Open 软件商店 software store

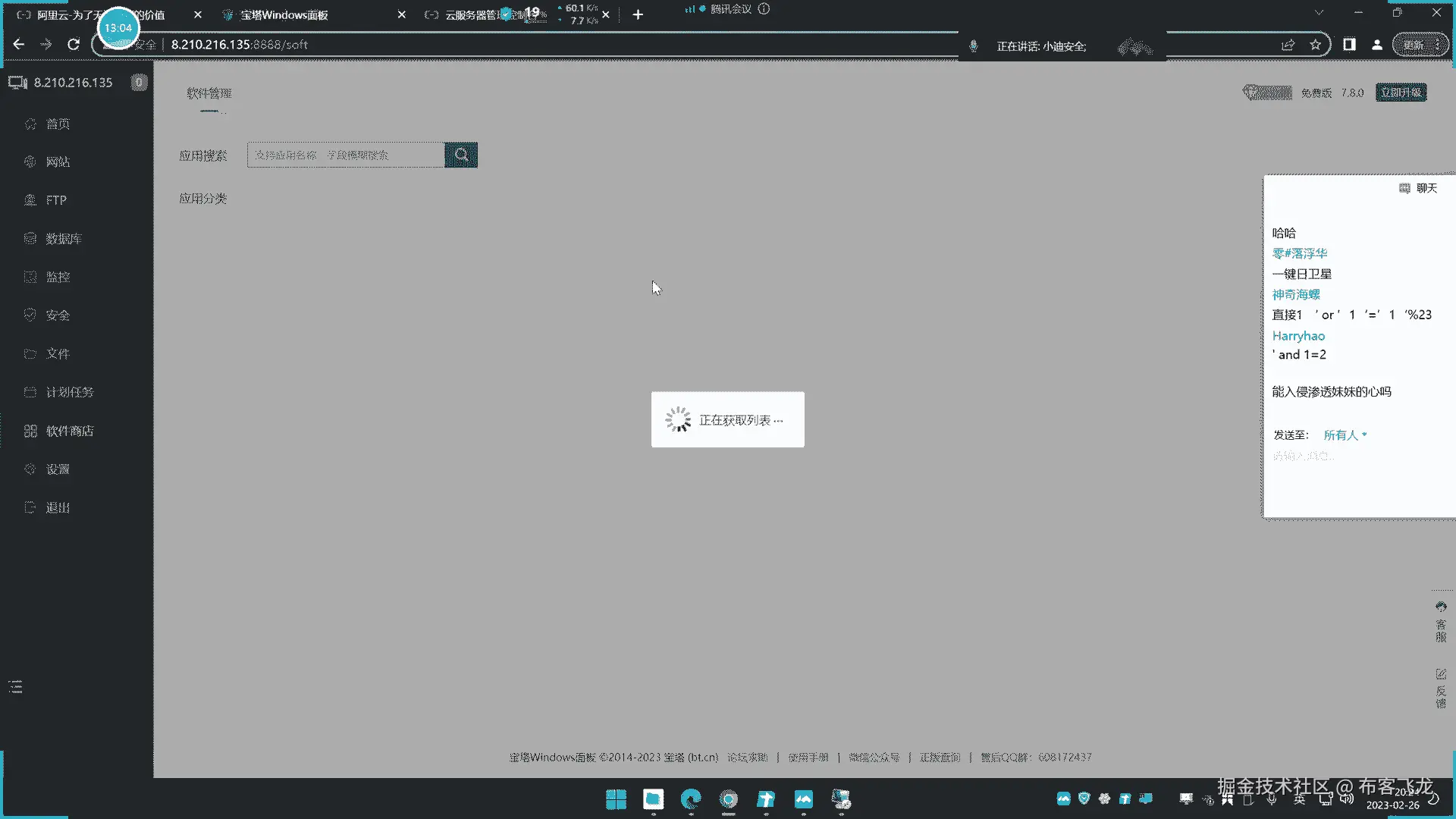pos(69,431)
